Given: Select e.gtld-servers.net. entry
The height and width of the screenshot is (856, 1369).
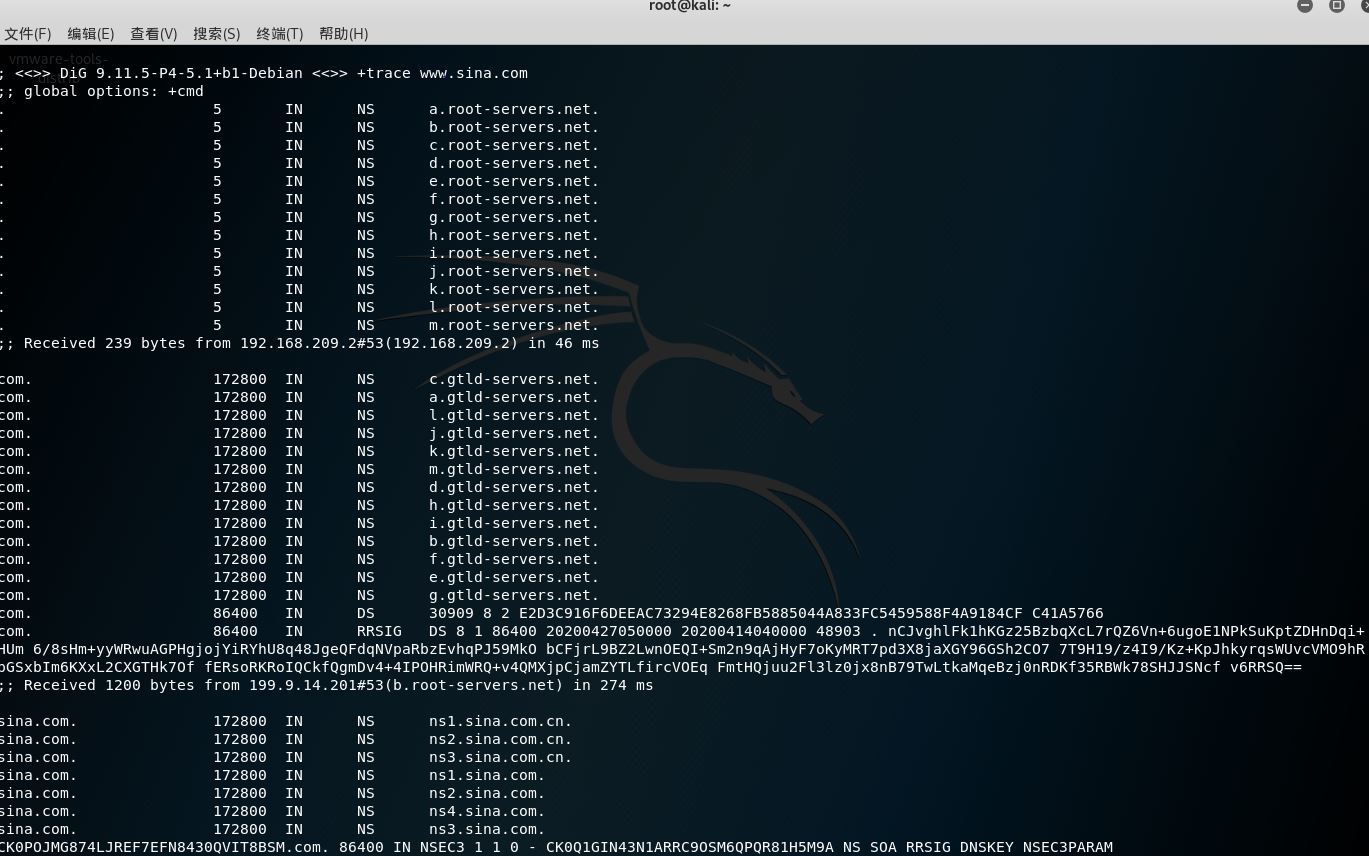Looking at the screenshot, I should click(514, 577).
